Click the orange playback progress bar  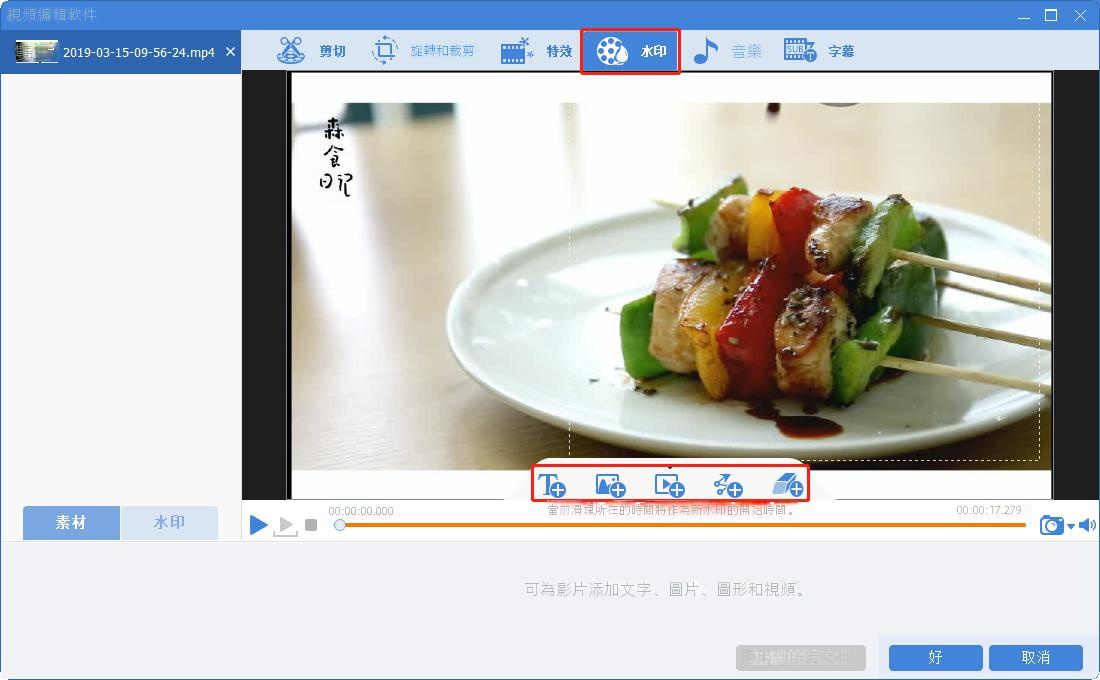tap(684, 525)
